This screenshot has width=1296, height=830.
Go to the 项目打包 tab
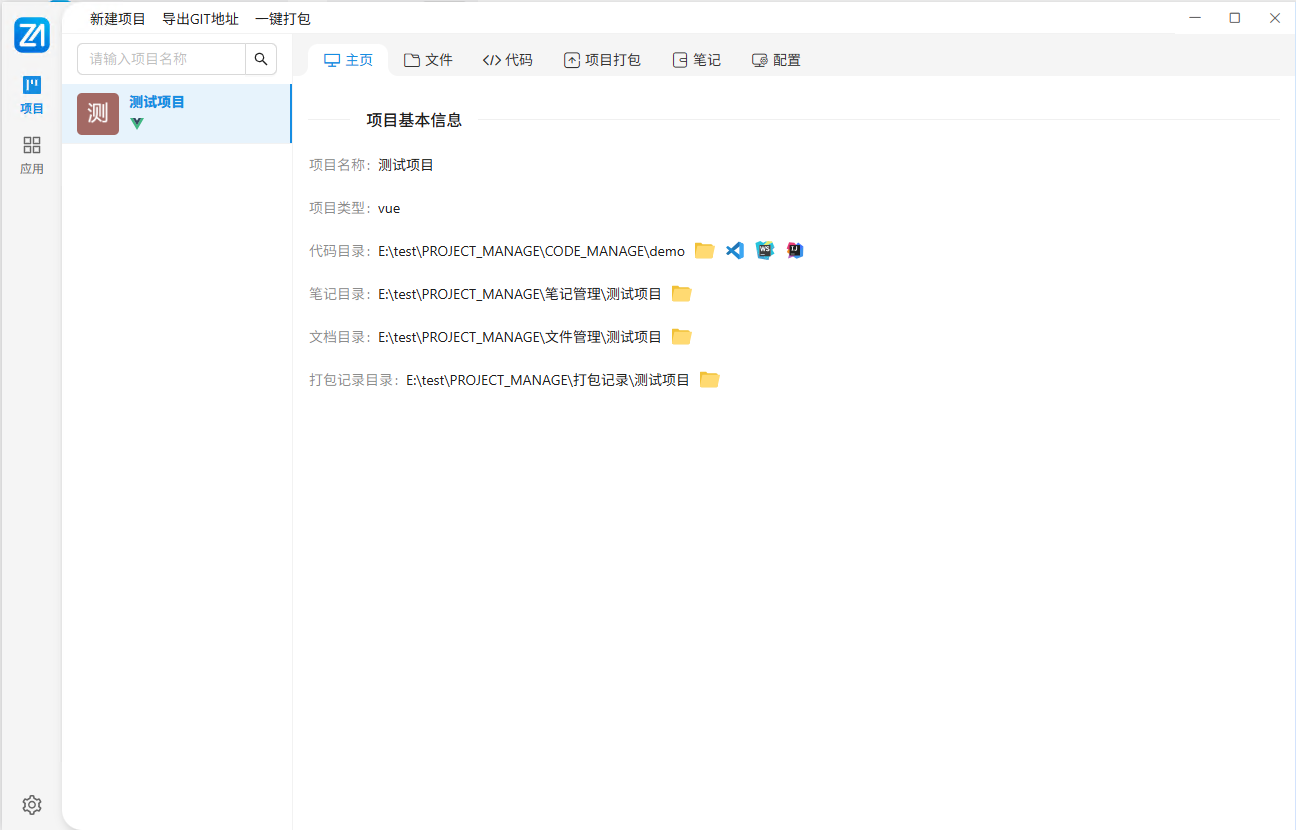pos(602,60)
